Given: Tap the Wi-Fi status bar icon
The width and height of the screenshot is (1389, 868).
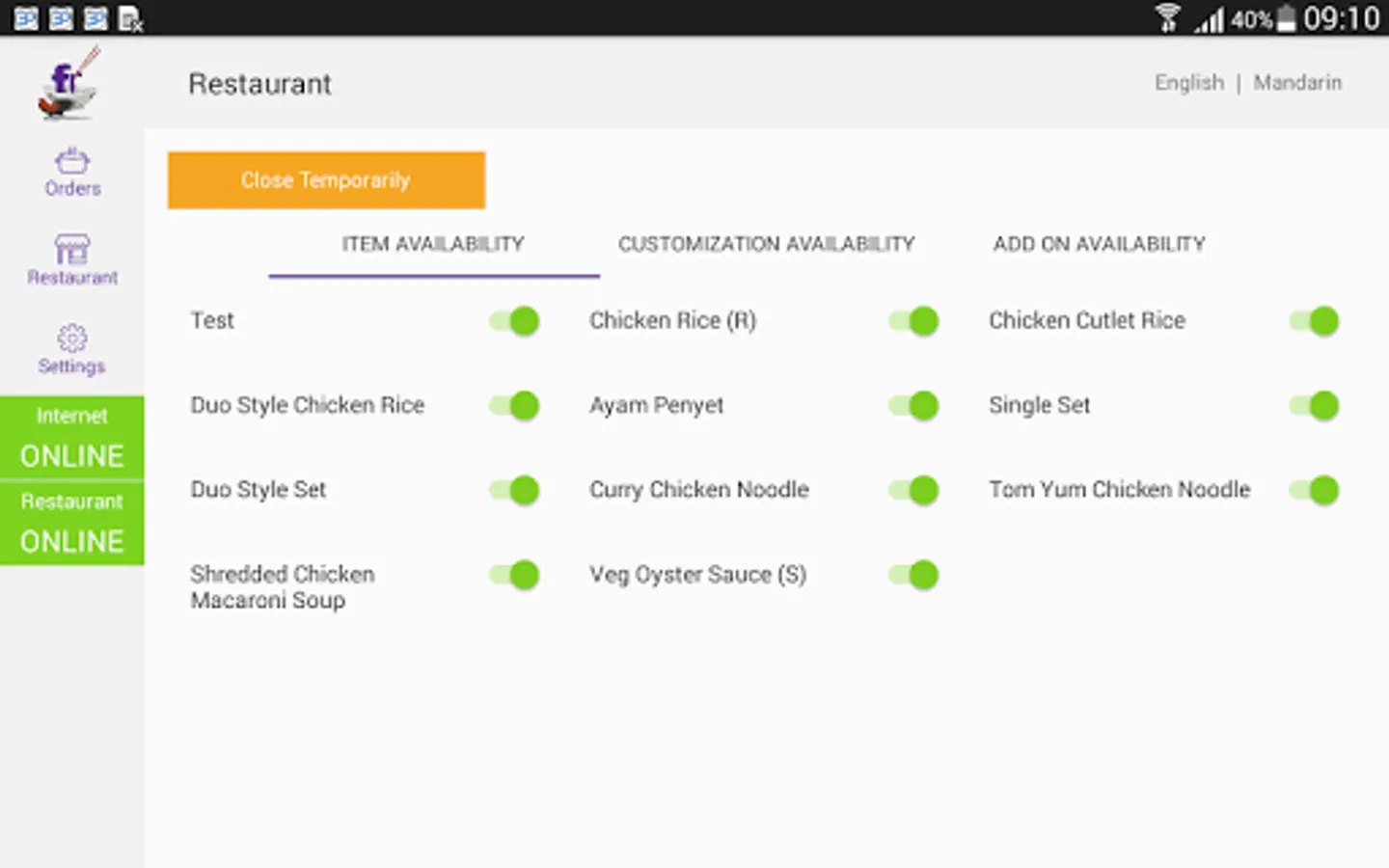Looking at the screenshot, I should pos(1168,17).
